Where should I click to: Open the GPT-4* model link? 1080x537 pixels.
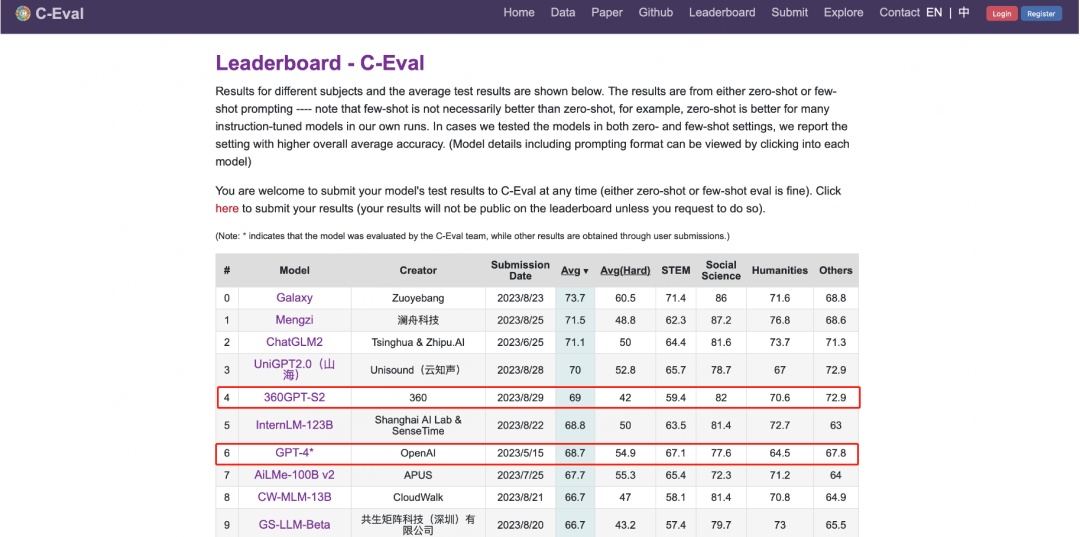tap(294, 452)
